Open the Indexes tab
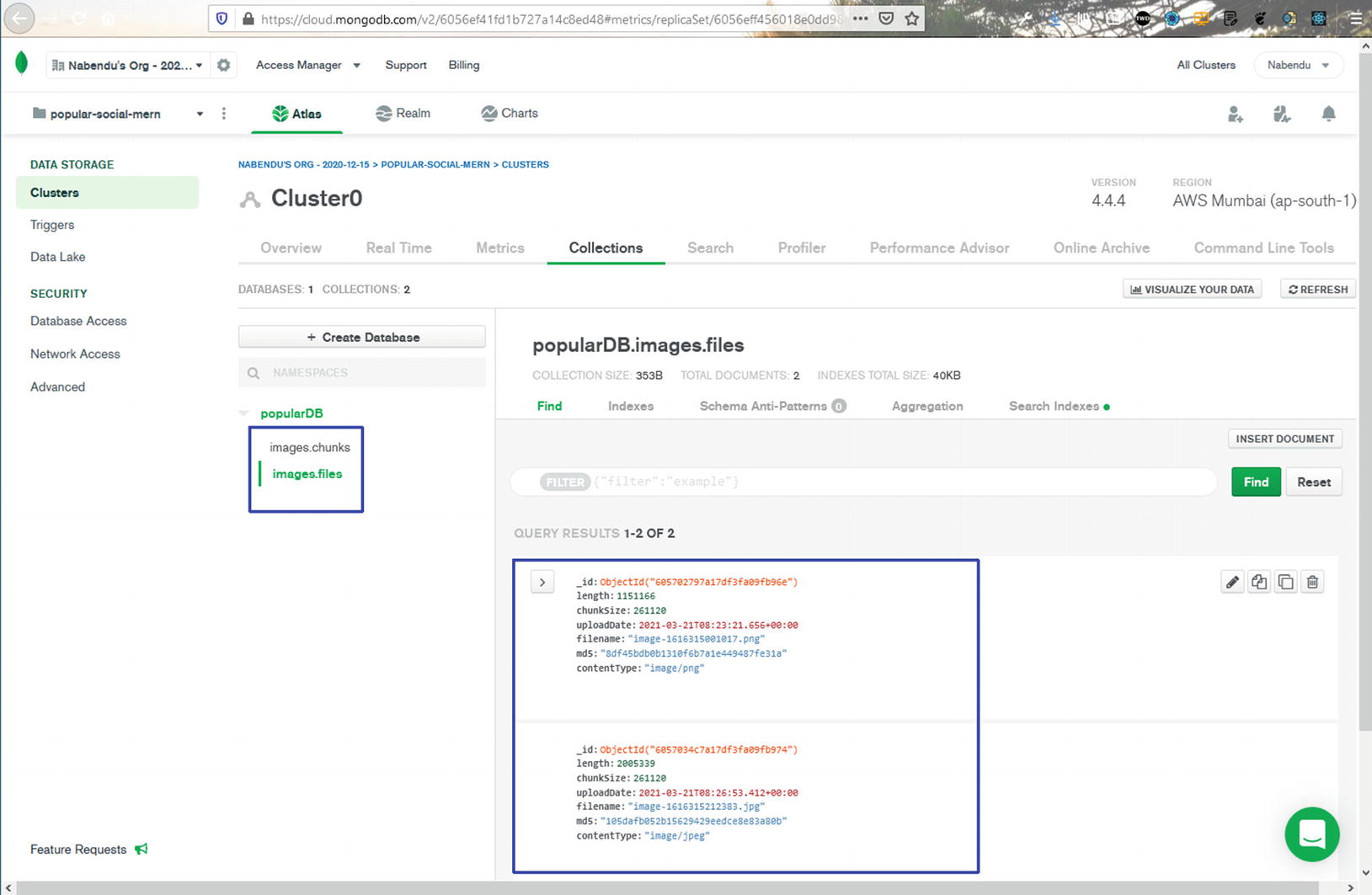The width and height of the screenshot is (1372, 895). coord(630,406)
